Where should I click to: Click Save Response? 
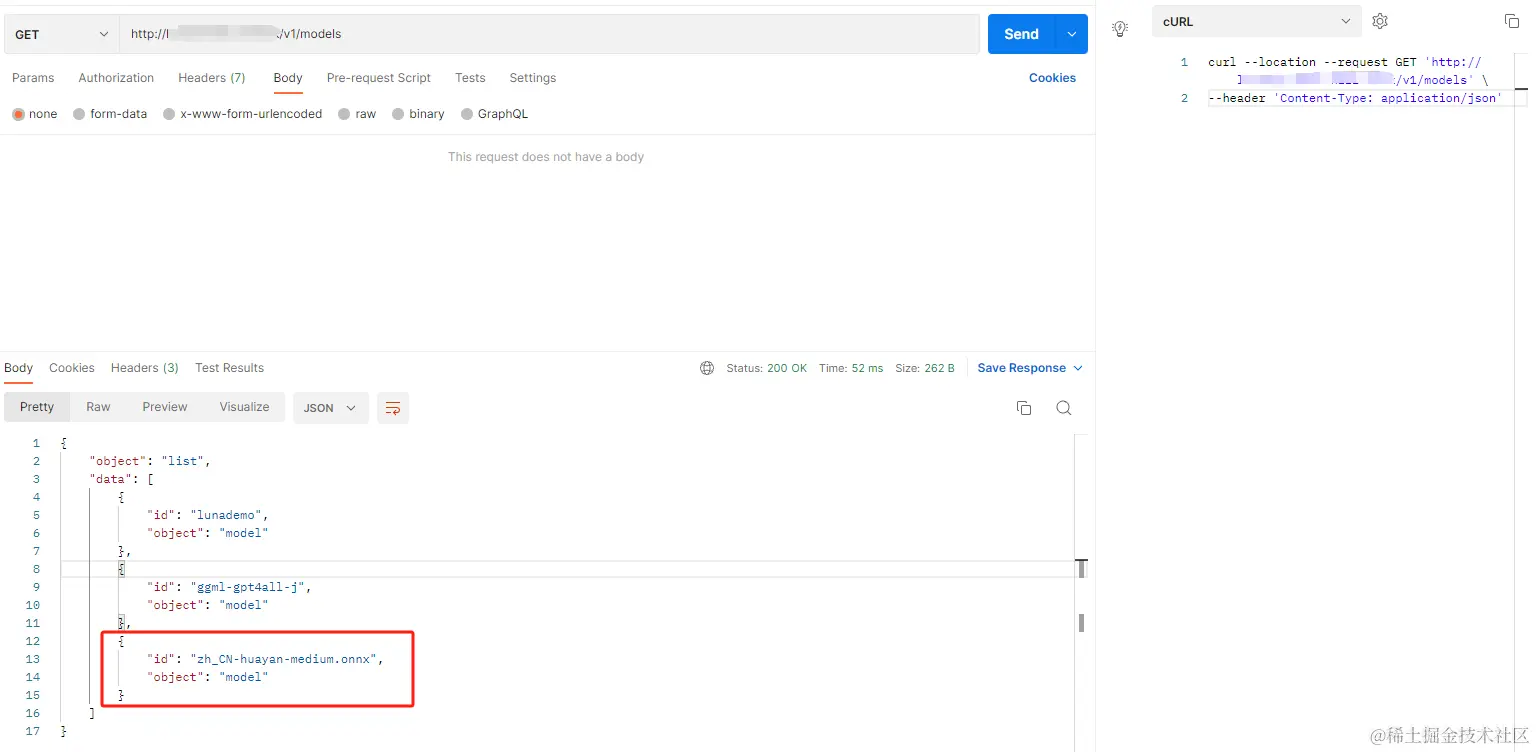tap(1021, 368)
